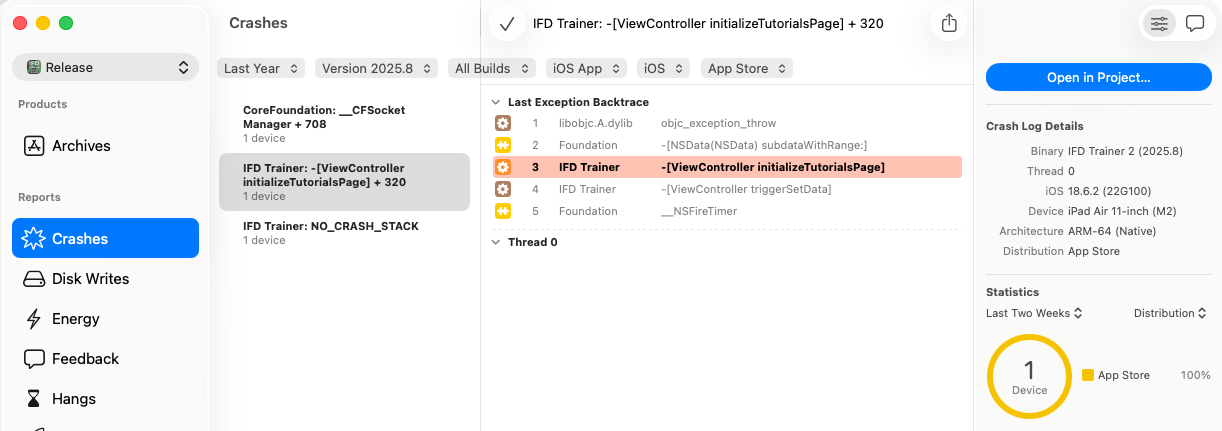Change the Last Year time filter
The image size is (1222, 431).
261,68
